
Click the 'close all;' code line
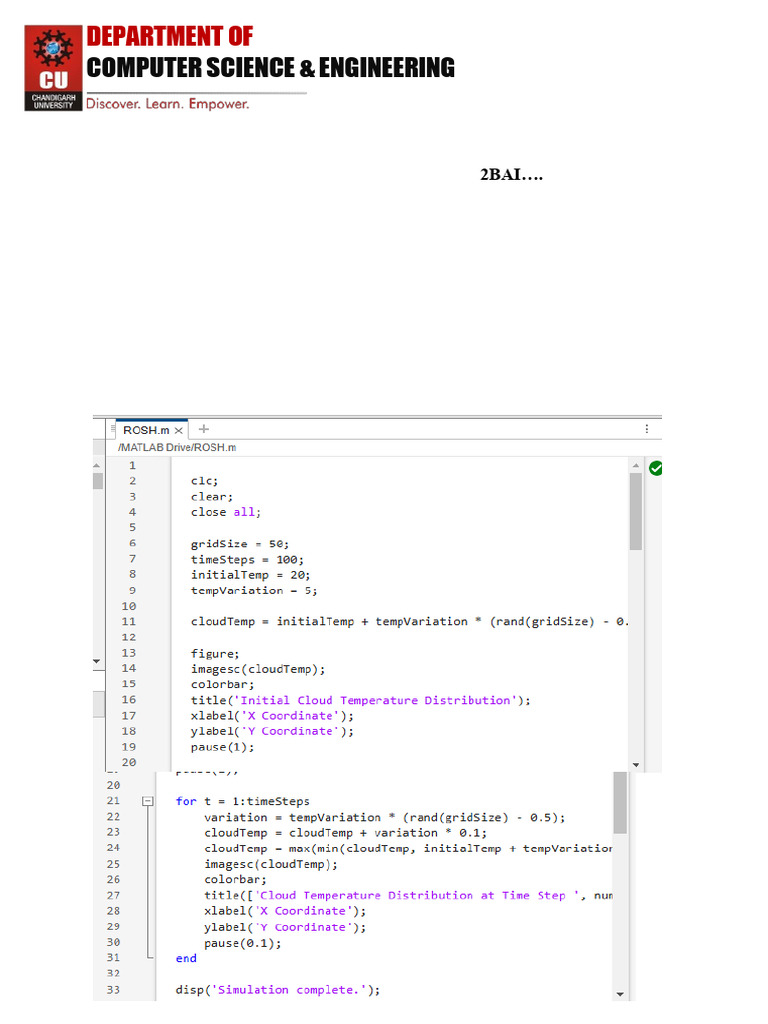[226, 513]
